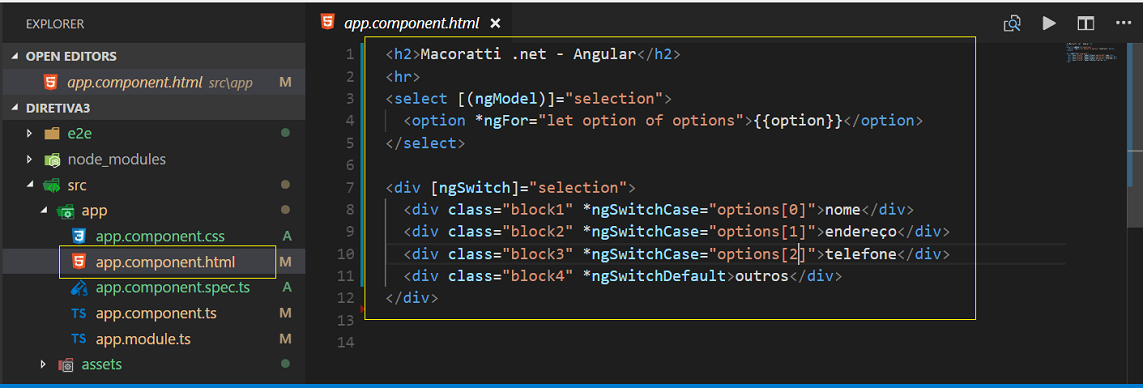Collapse the src folder
This screenshot has width=1143, height=388.
tap(29, 185)
